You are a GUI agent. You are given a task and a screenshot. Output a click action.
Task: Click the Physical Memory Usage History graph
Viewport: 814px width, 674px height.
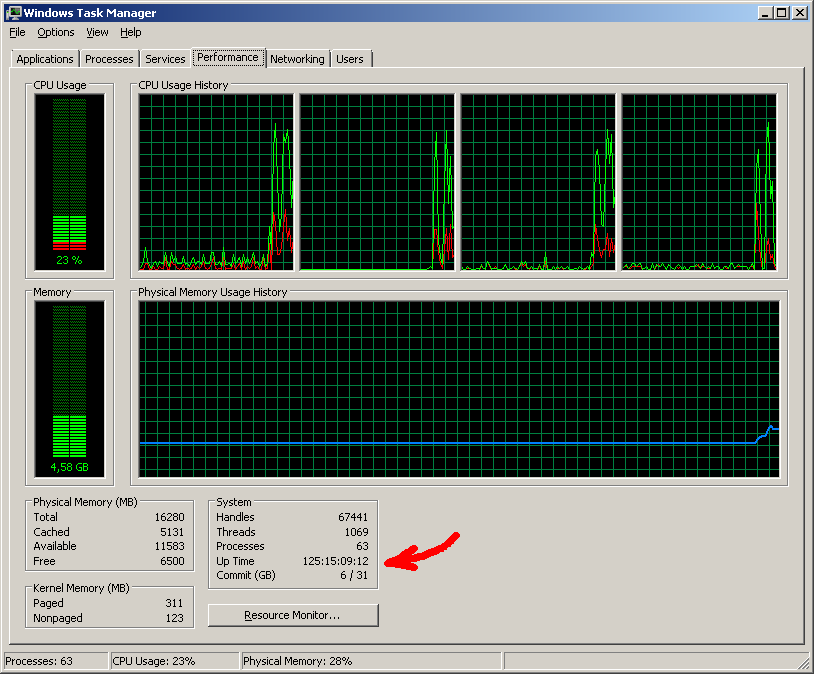[x=458, y=389]
